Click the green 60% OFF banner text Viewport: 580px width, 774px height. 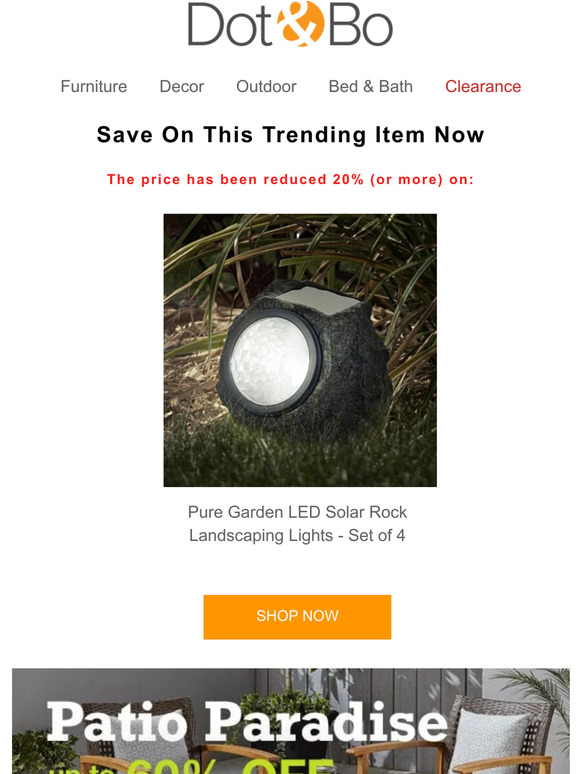coord(232,763)
